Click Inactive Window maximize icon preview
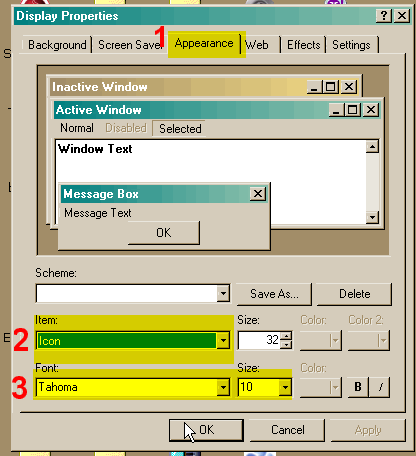The height and width of the screenshot is (456, 416). [x=330, y=87]
